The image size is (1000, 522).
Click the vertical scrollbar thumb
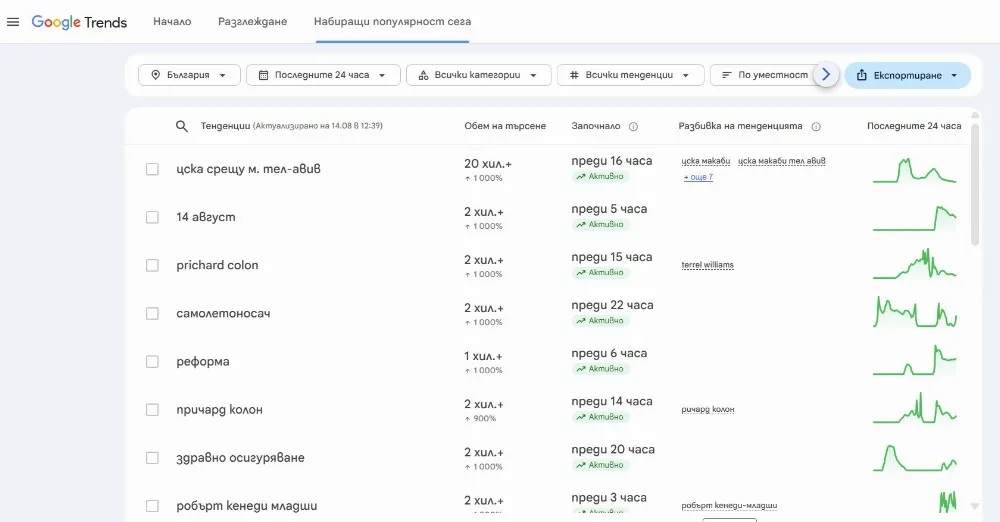tap(974, 185)
